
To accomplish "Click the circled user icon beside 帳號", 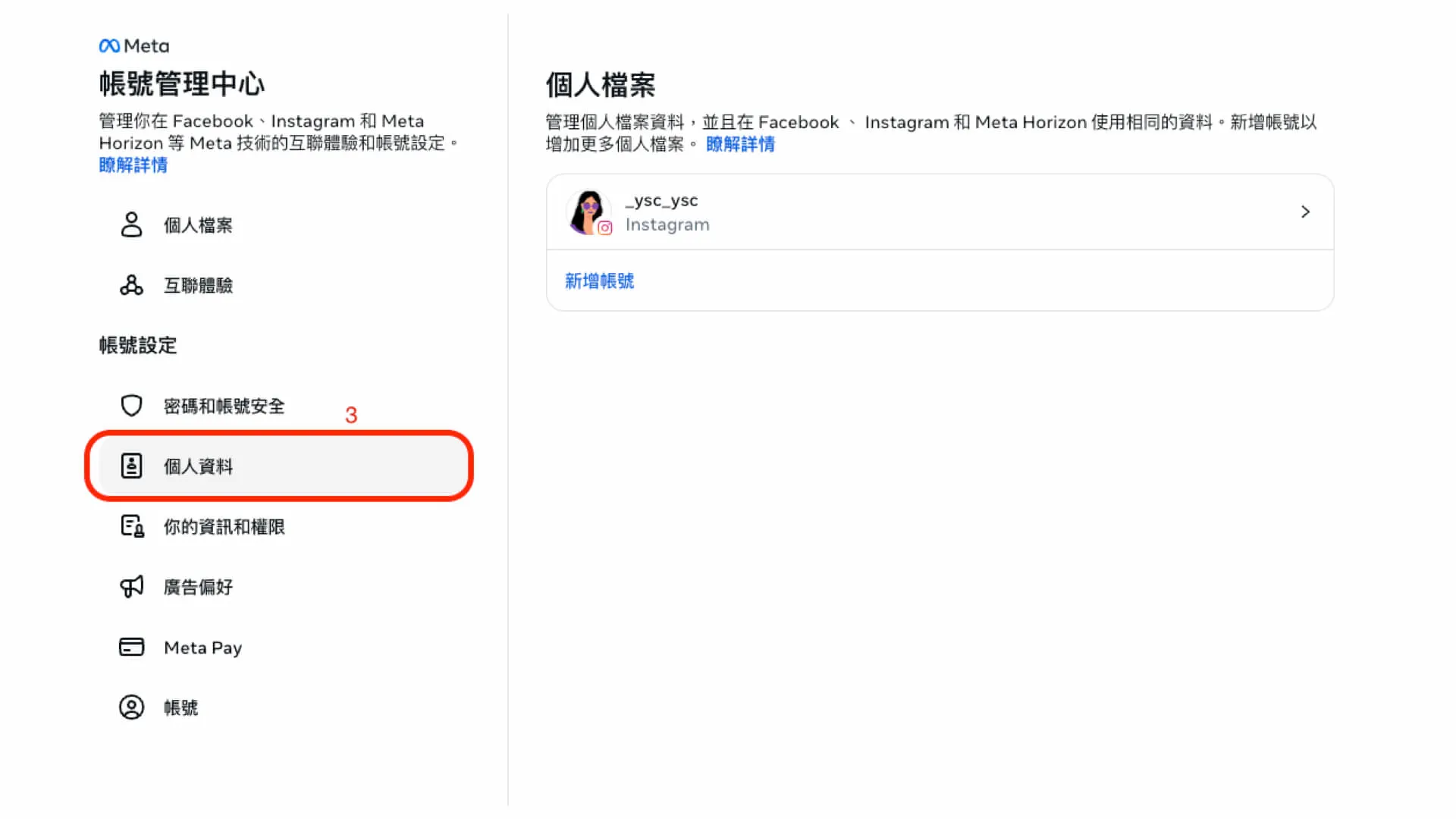I will tap(131, 707).
